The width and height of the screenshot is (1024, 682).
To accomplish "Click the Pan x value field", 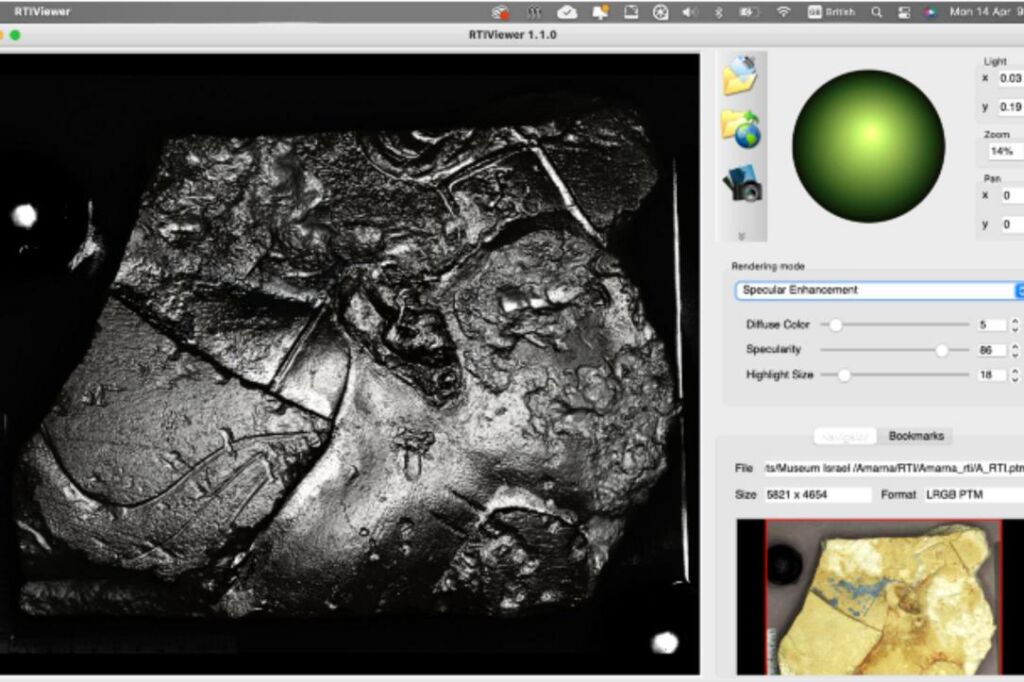I will [x=1012, y=195].
